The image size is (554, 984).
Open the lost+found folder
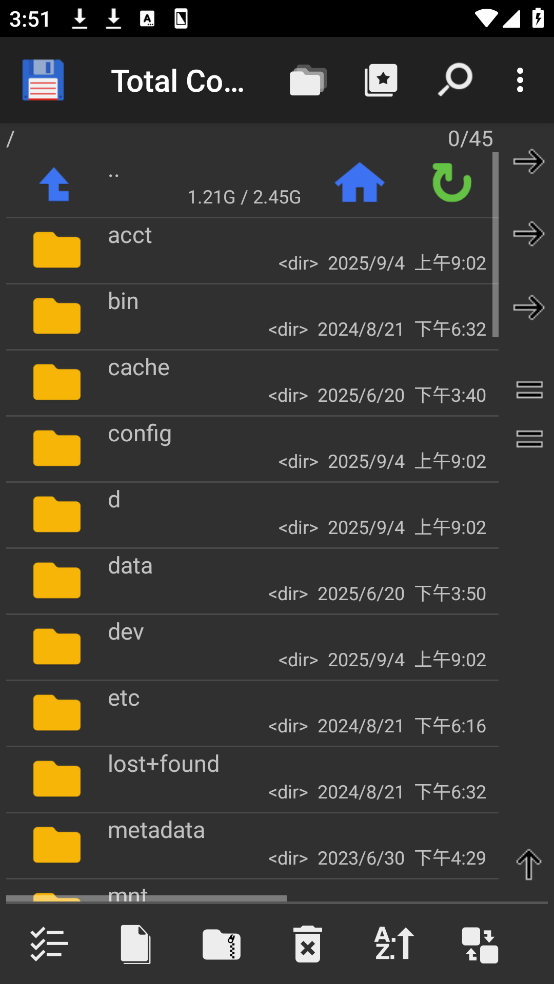click(252, 779)
